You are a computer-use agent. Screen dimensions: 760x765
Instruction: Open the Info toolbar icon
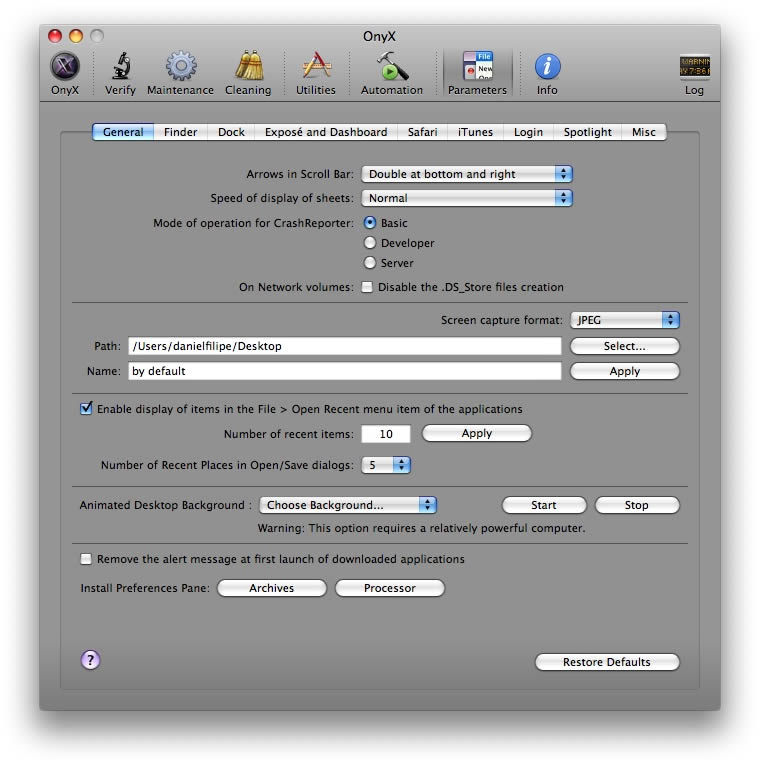click(547, 73)
